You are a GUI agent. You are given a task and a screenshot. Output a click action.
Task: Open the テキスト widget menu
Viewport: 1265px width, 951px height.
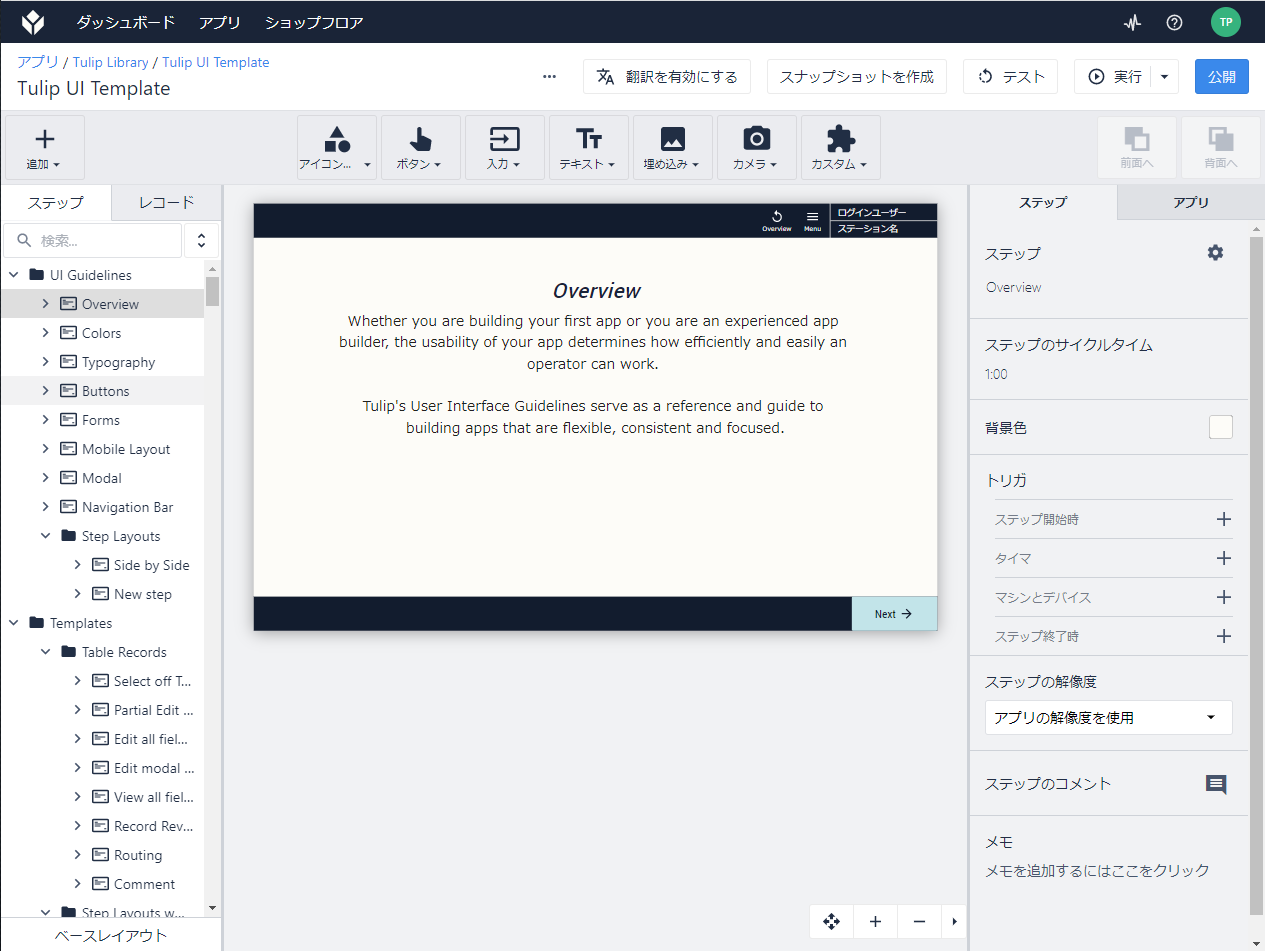pyautogui.click(x=589, y=148)
